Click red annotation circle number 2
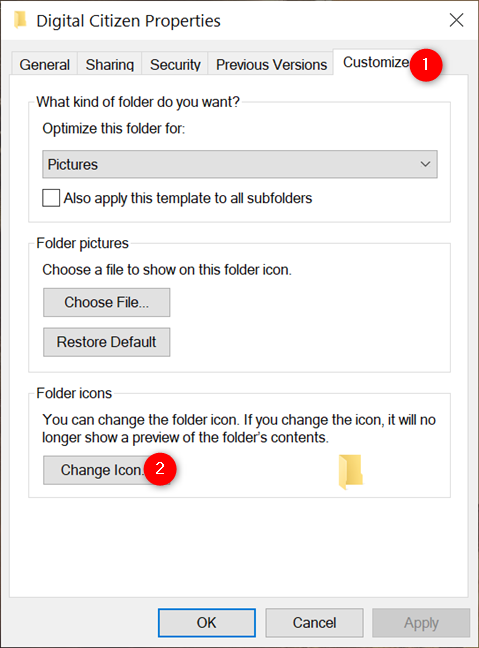 pos(160,469)
